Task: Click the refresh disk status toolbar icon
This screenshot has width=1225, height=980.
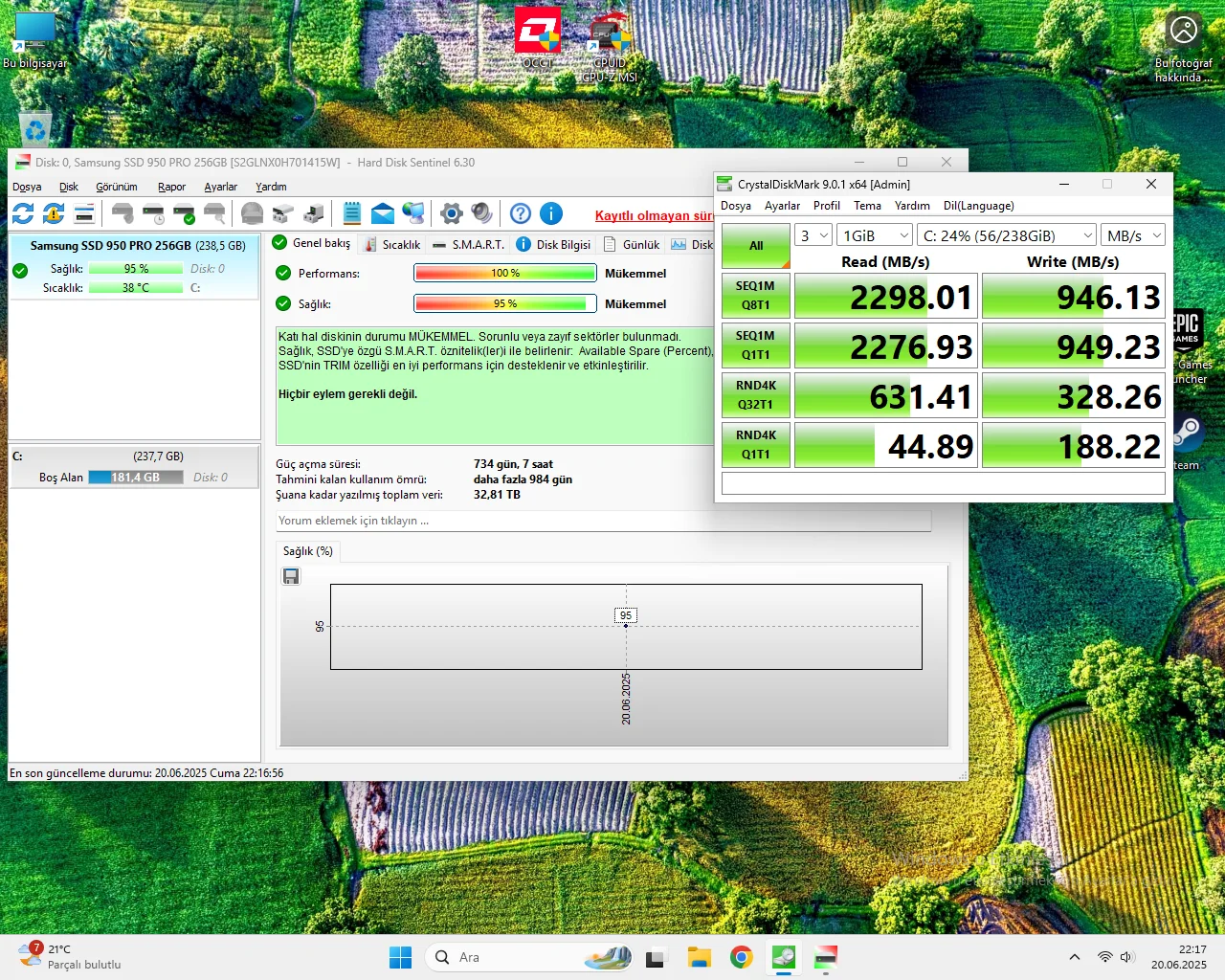Action: click(23, 213)
